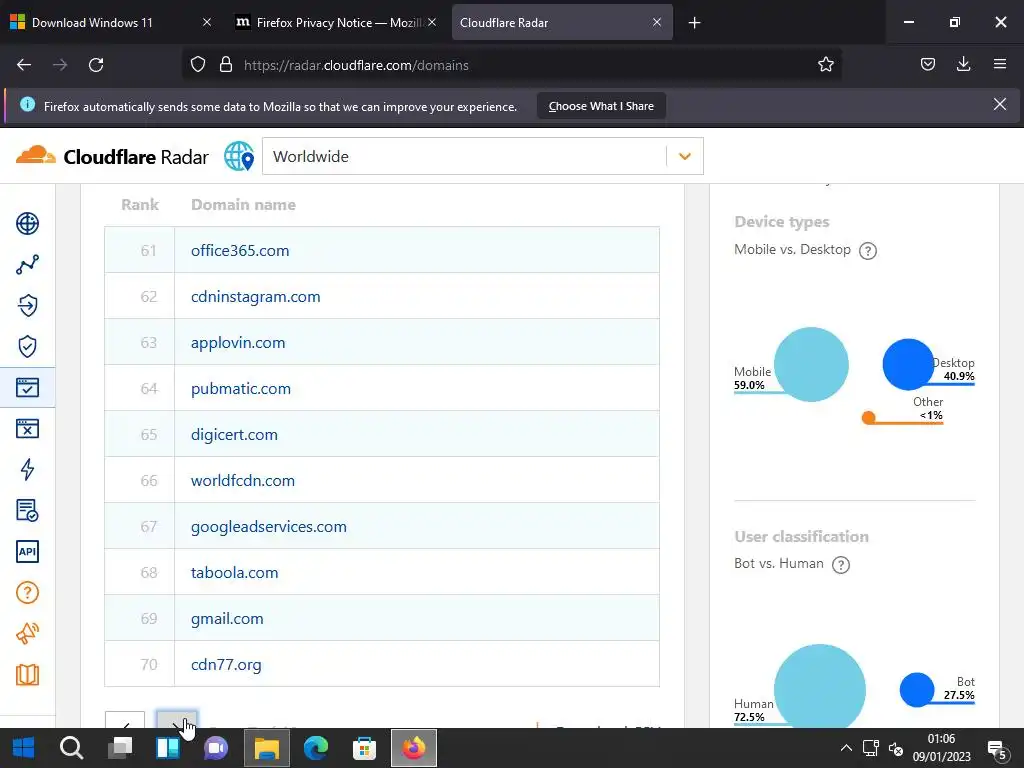Viewport: 1024px width, 768px height.
Task: Open gmail.com domain link
Action: [x=227, y=618]
